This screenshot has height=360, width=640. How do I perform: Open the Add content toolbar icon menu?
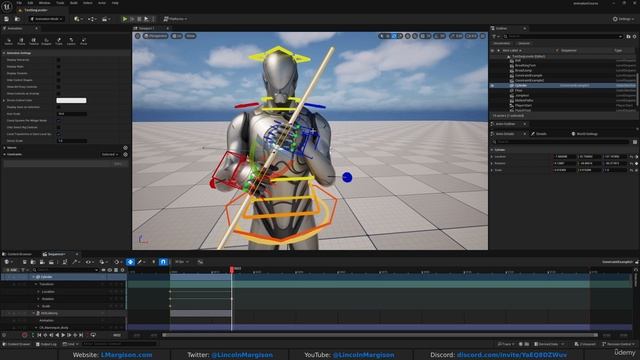pos(78,19)
